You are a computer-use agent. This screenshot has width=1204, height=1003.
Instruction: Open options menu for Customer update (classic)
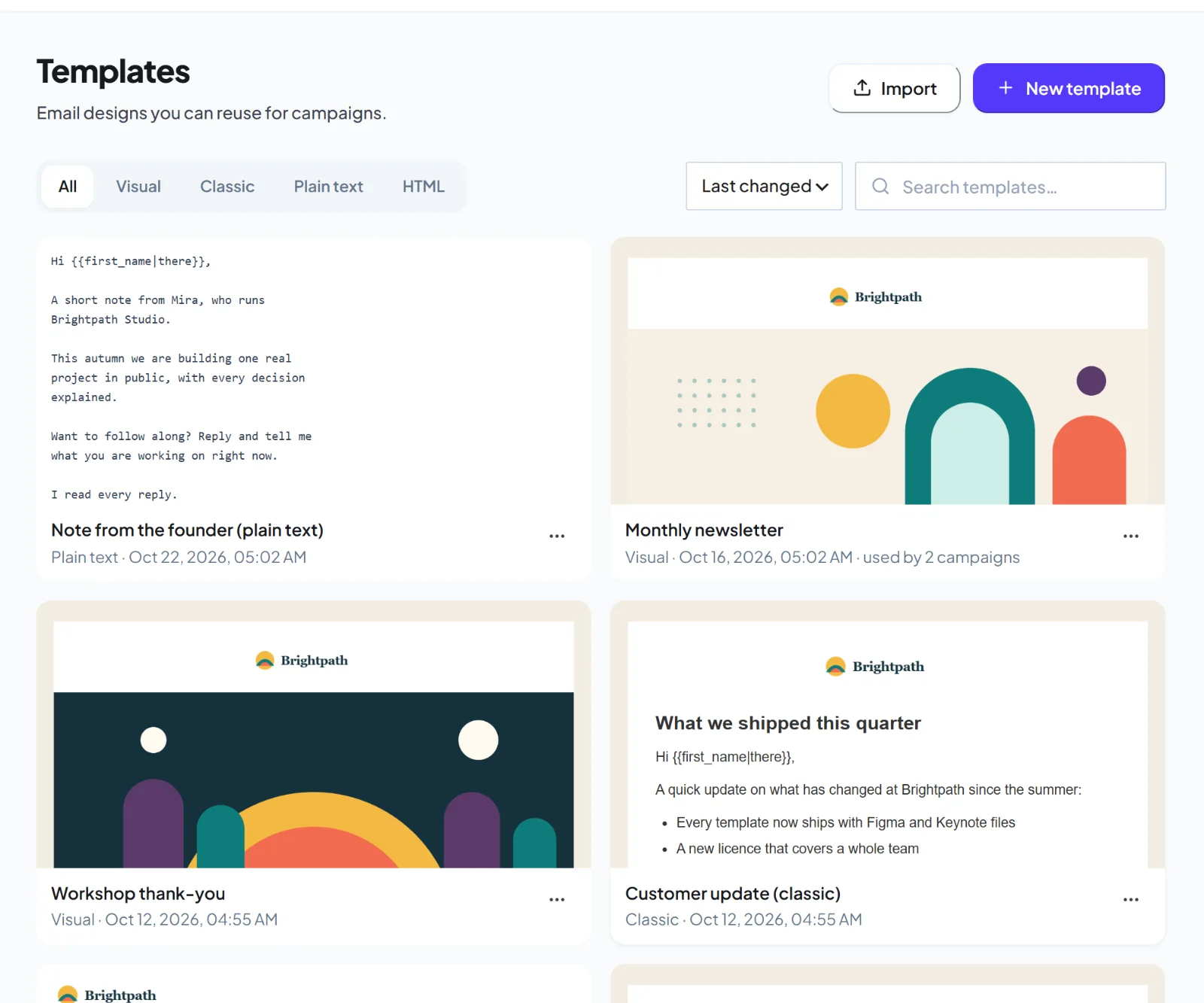coord(1131,900)
